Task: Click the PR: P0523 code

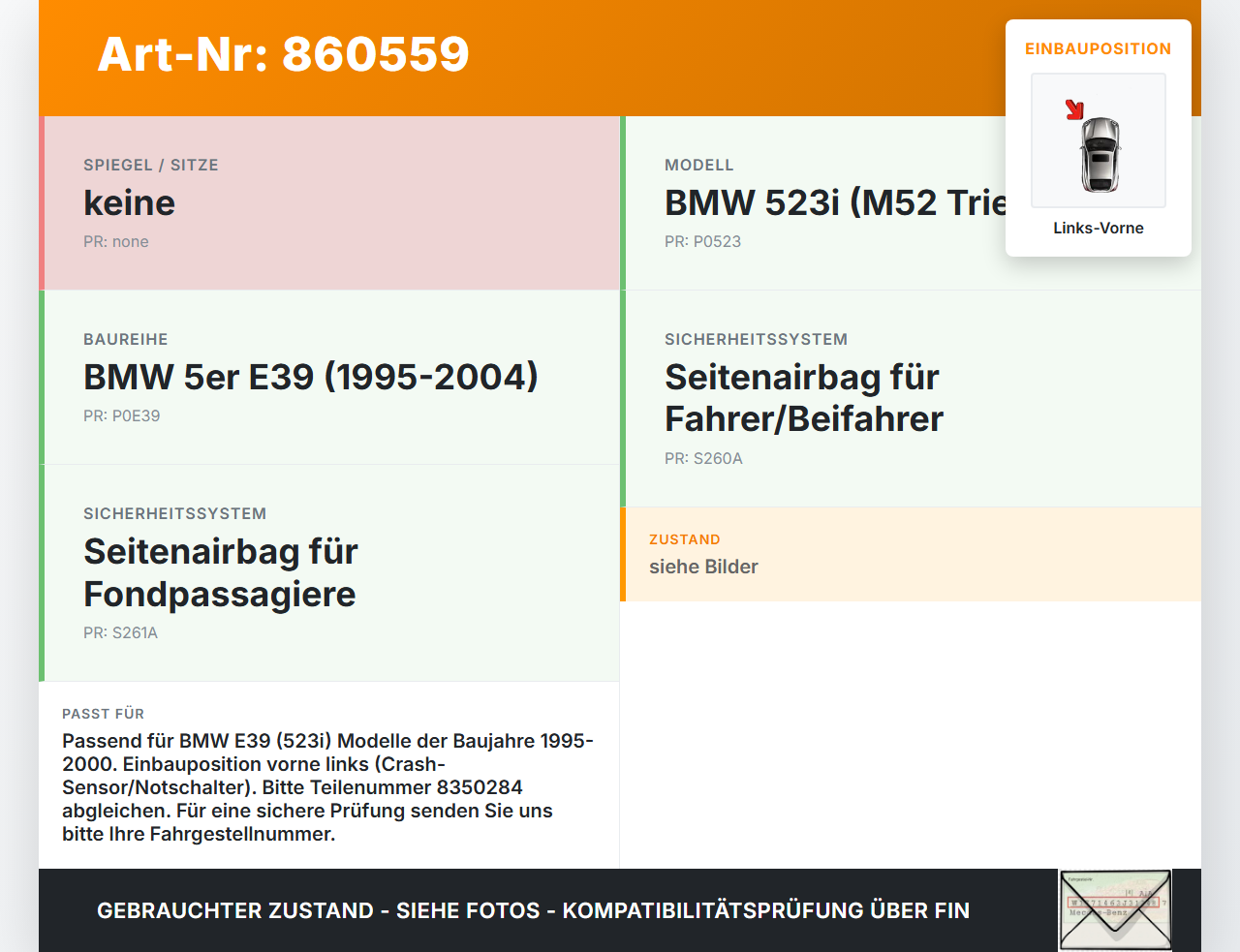Action: pyautogui.click(x=702, y=241)
